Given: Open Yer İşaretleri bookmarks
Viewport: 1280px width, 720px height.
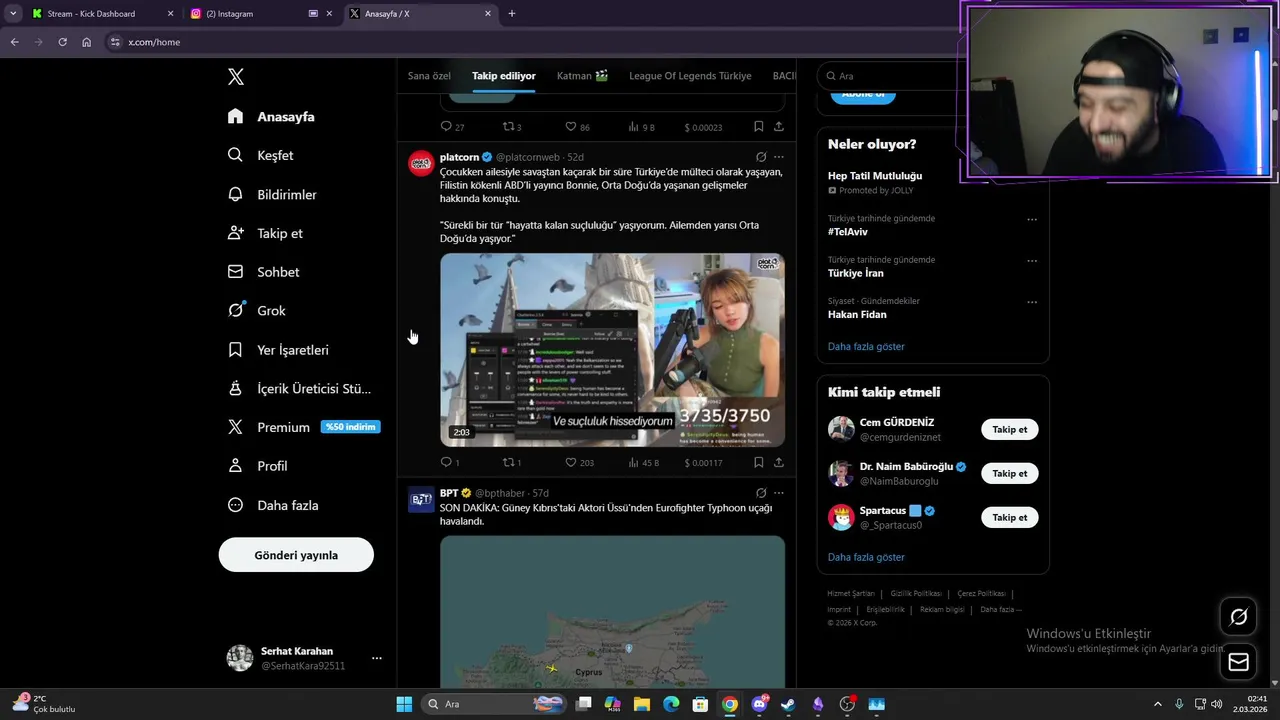Looking at the screenshot, I should 278,350.
